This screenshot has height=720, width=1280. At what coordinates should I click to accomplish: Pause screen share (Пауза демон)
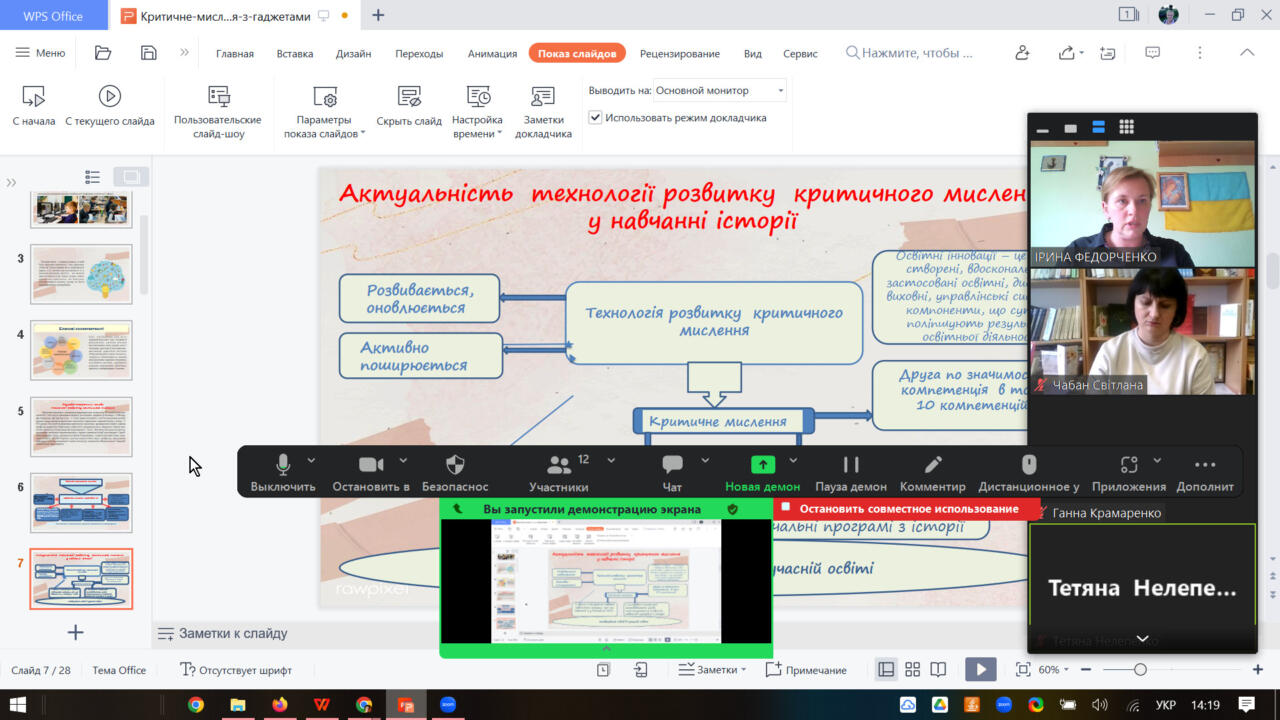click(851, 473)
